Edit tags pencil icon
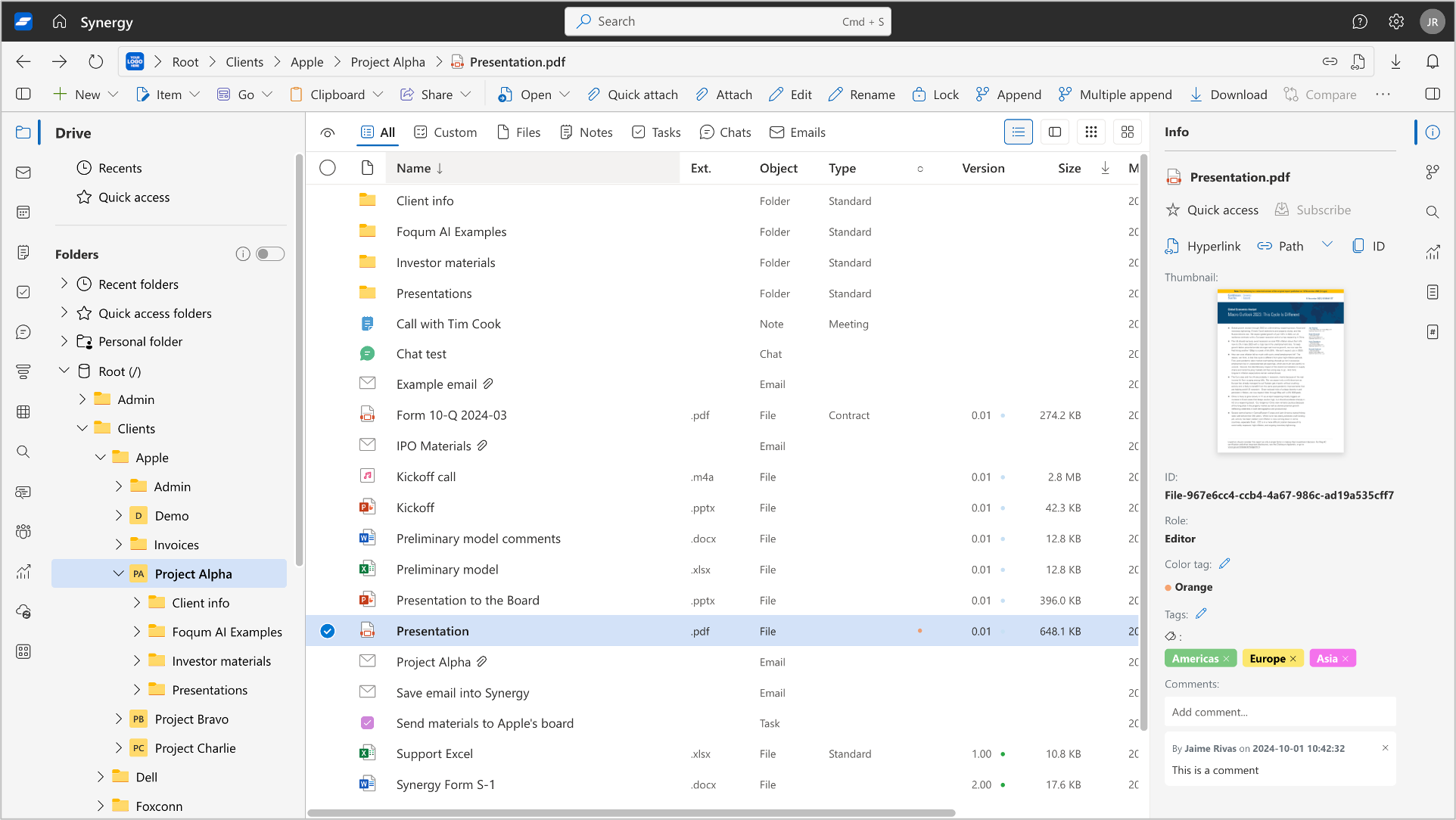The width and height of the screenshot is (1456, 820). [x=1201, y=613]
